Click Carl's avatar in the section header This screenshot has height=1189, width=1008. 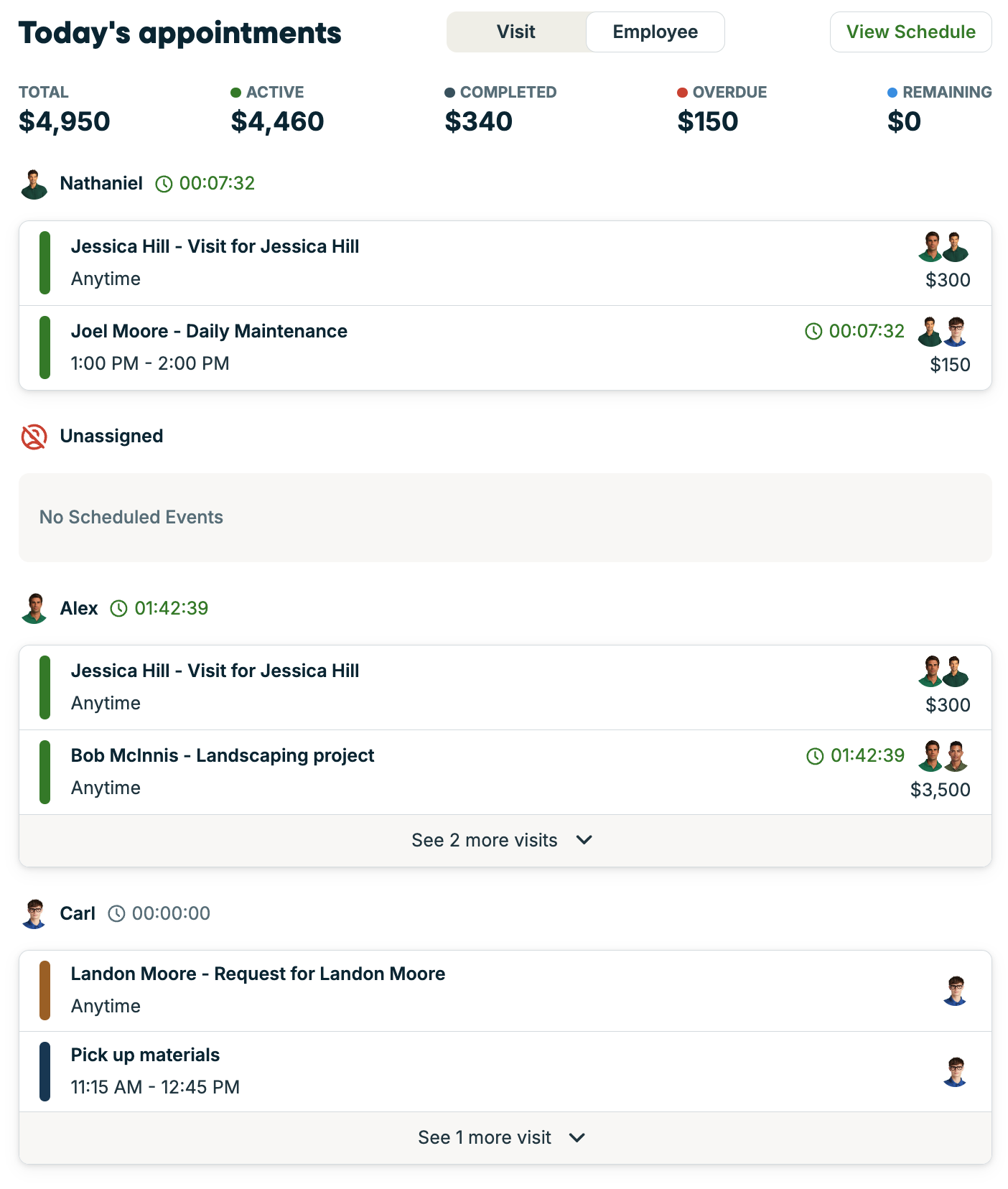coord(34,913)
